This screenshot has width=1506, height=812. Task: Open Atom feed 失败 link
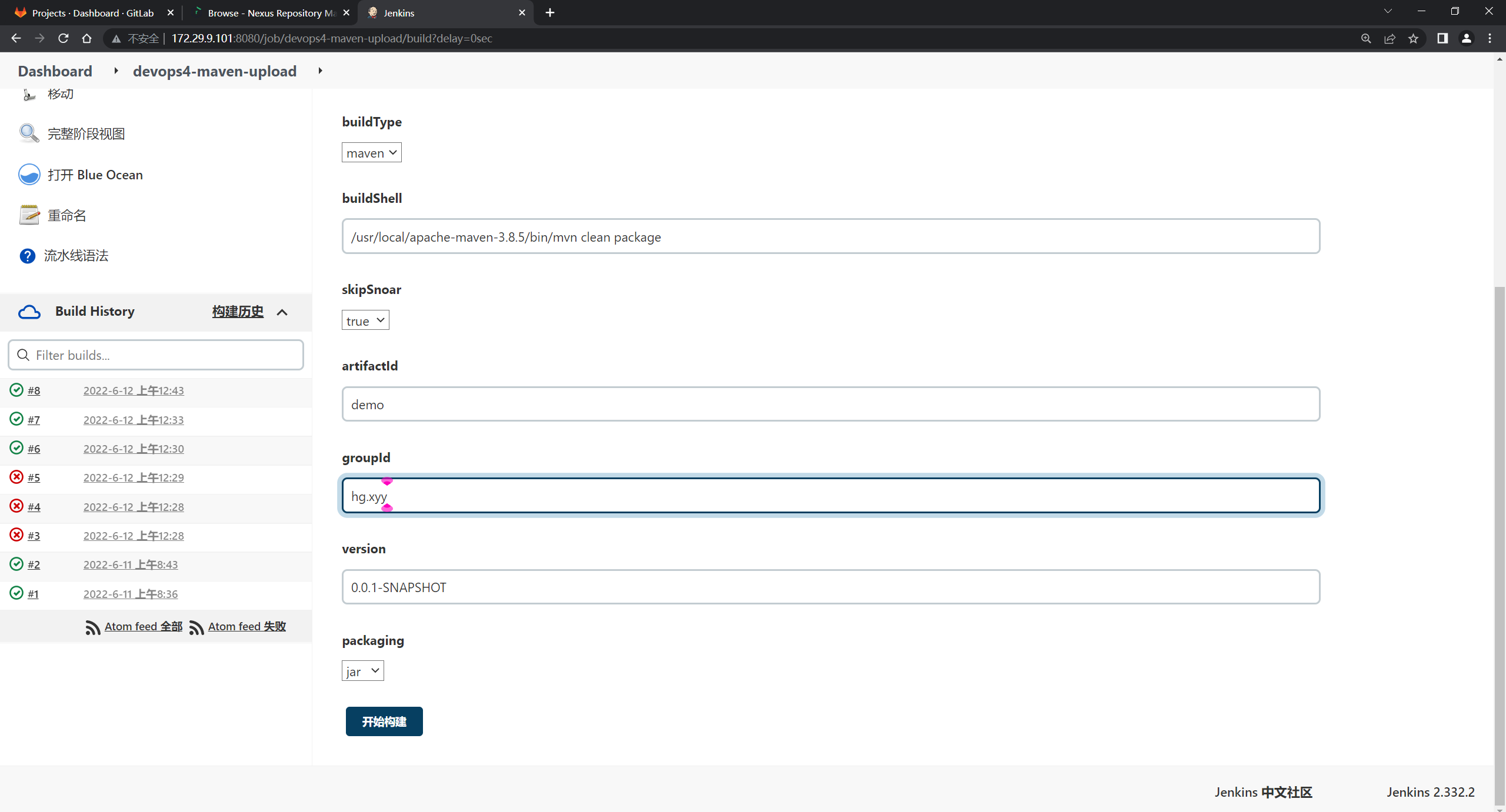[247, 627]
